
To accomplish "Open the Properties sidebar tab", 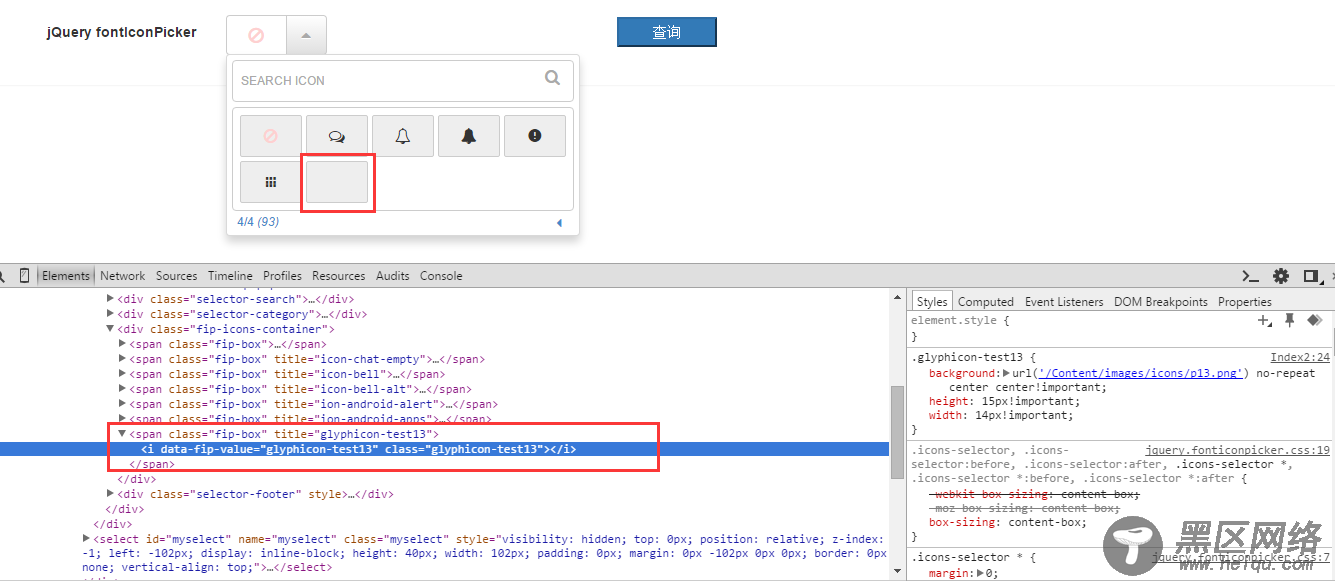I will pyautogui.click(x=1245, y=301).
